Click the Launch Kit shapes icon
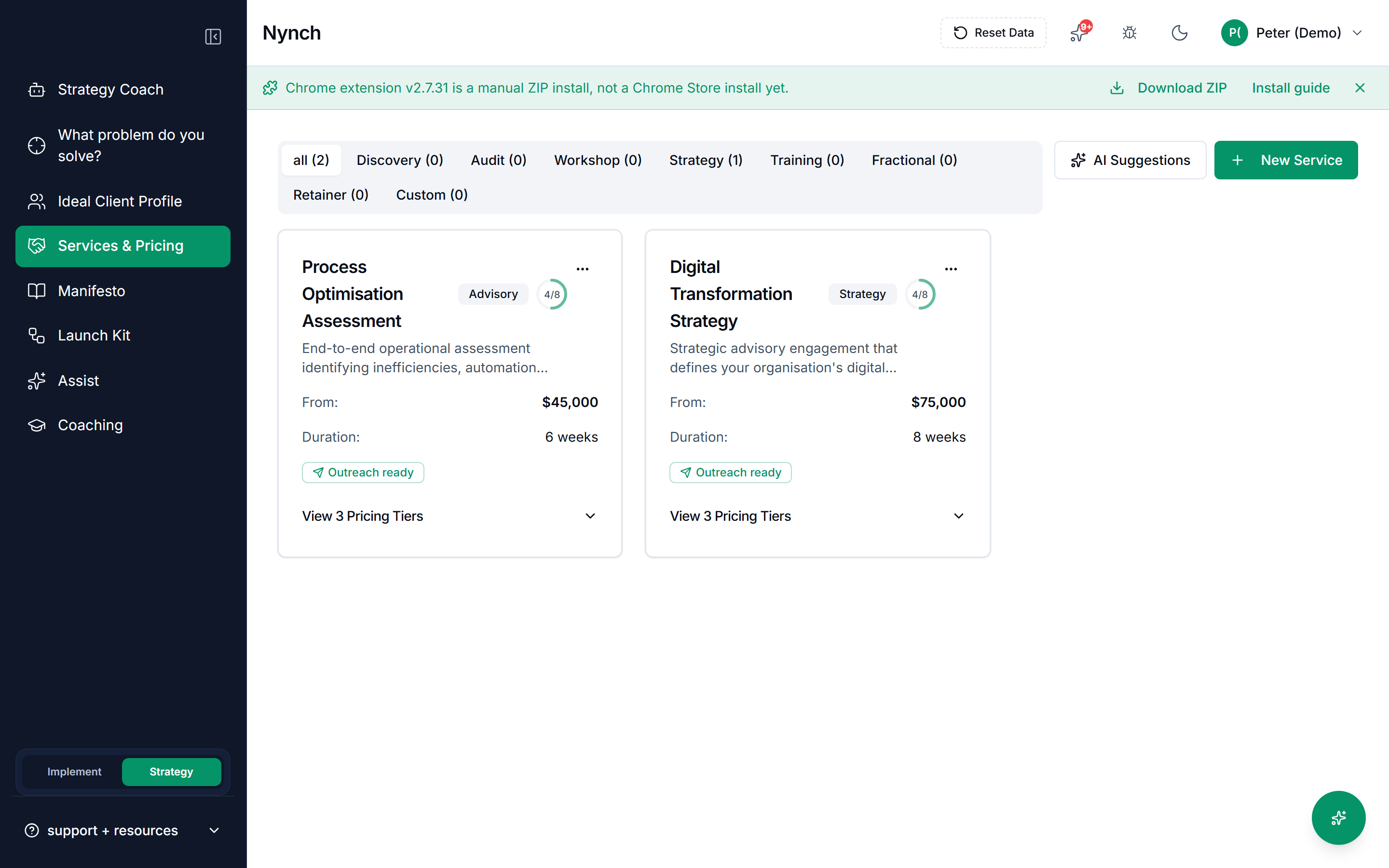Viewport: 1389px width, 868px height. click(x=37, y=335)
